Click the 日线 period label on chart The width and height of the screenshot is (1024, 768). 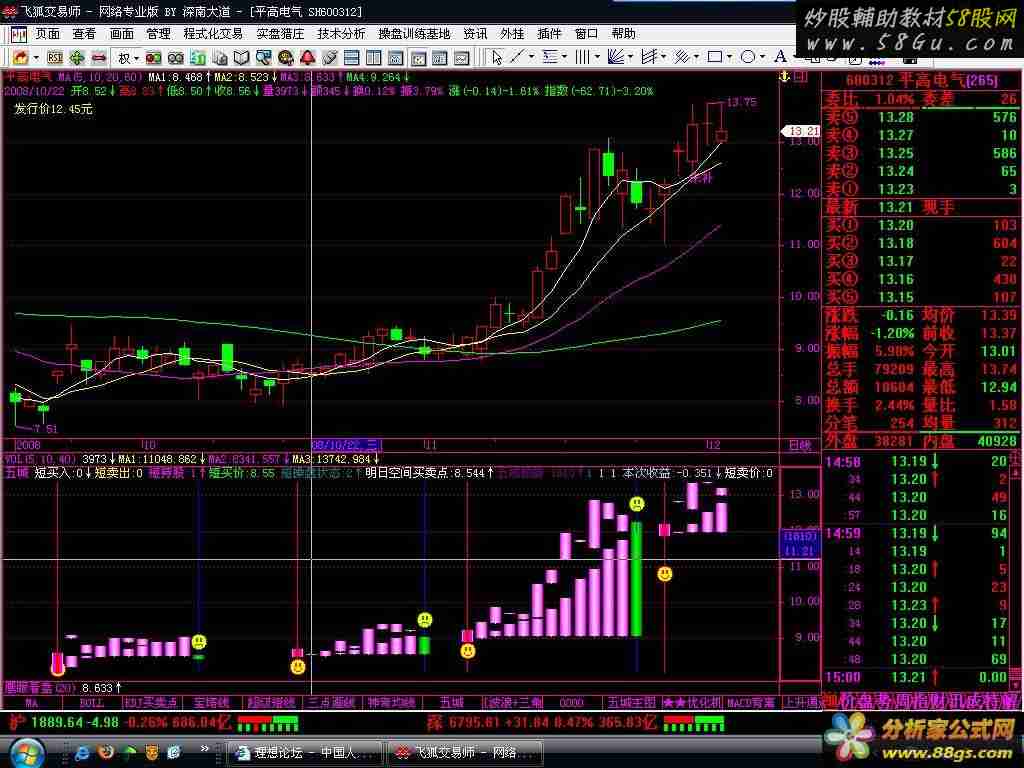[x=799, y=443]
